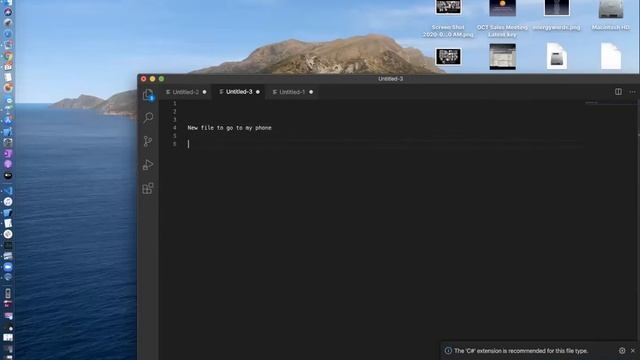Select the blank white document desktop icon
The height and width of the screenshot is (360, 640).
point(611,56)
